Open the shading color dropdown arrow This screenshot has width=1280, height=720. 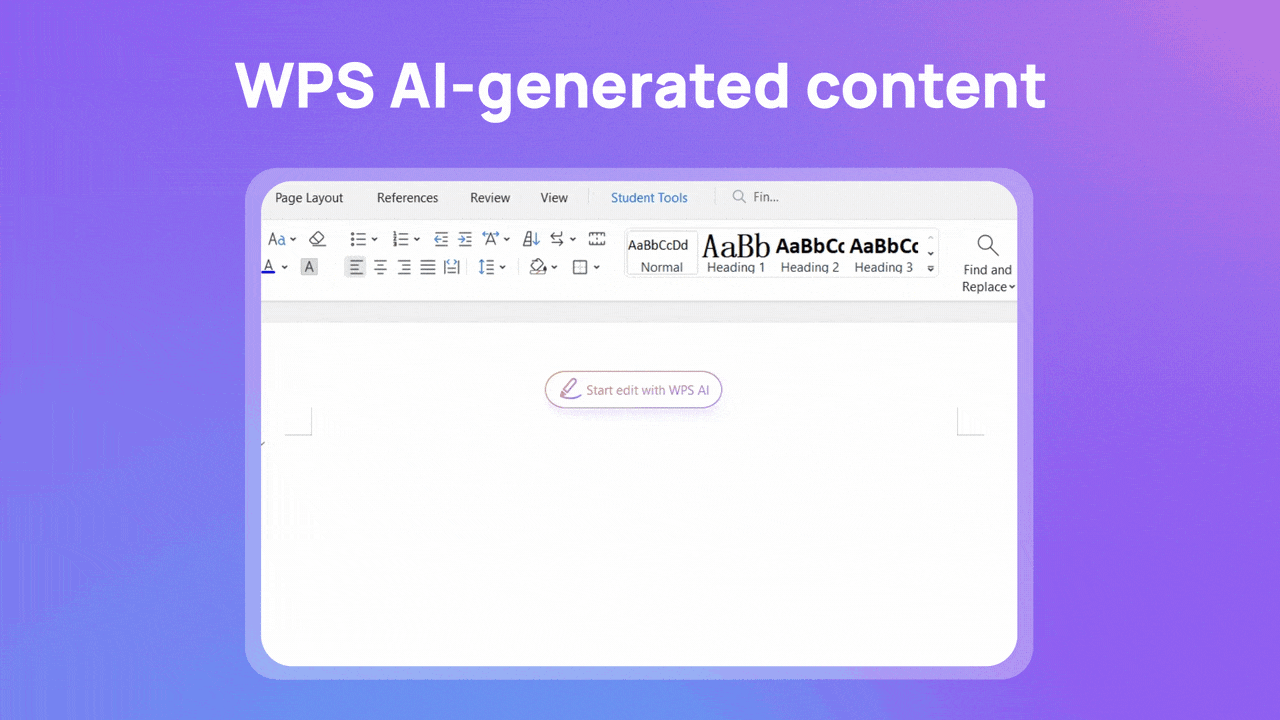(x=554, y=268)
